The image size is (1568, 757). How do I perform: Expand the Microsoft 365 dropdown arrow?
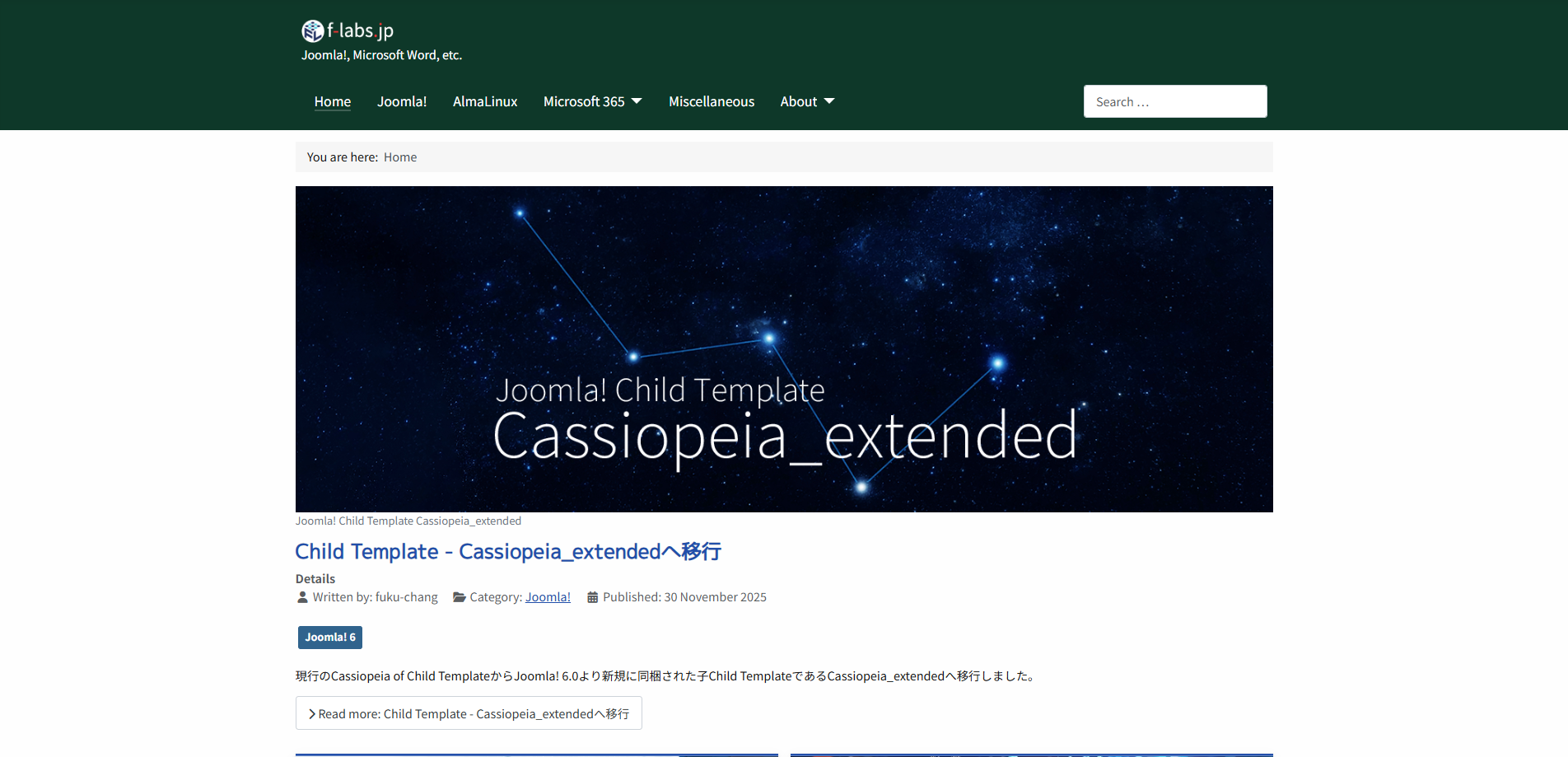[x=637, y=101]
